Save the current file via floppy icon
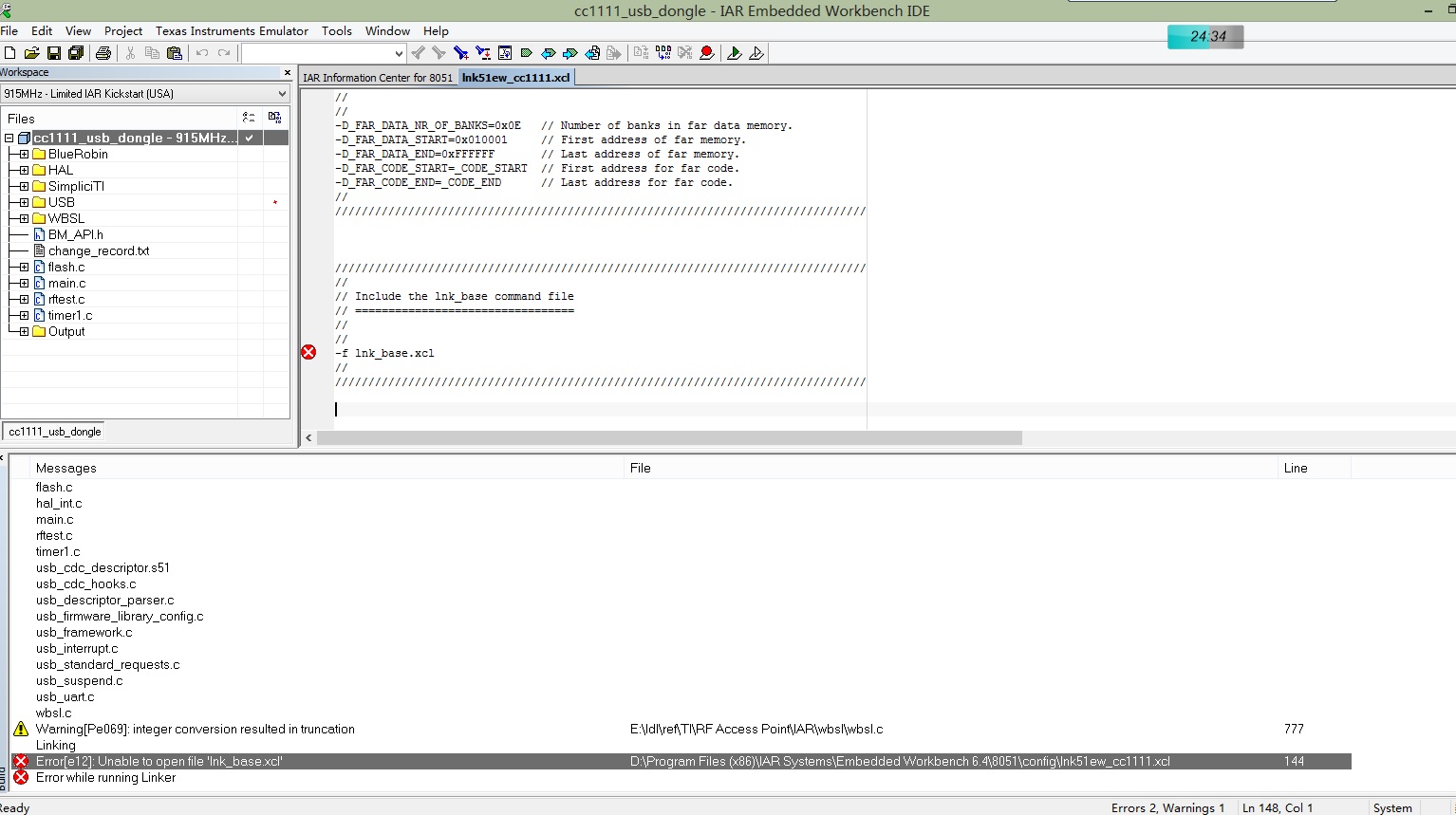 click(54, 53)
